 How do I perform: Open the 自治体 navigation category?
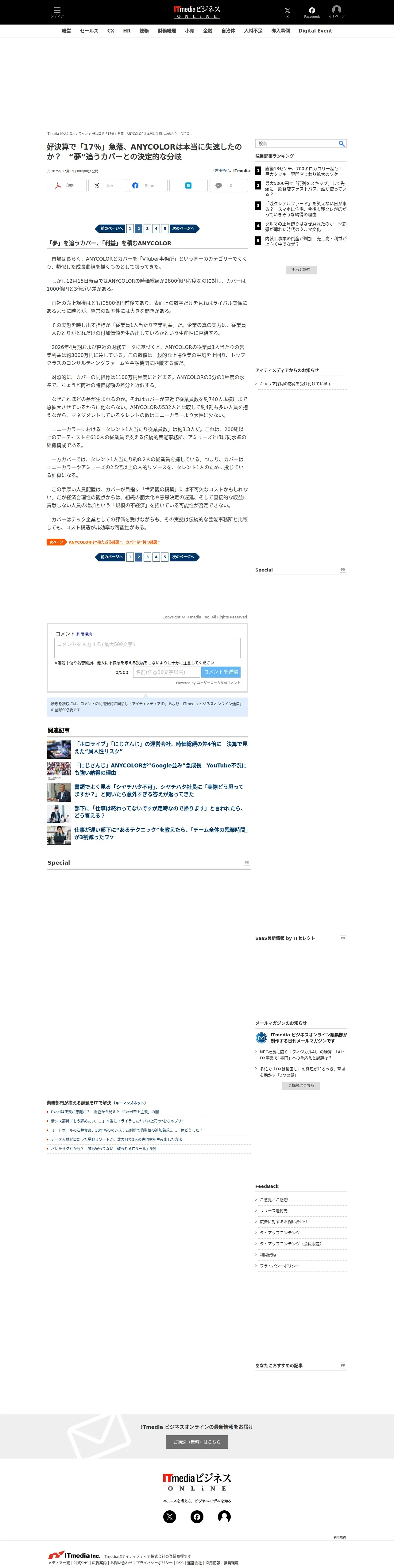coord(228,31)
